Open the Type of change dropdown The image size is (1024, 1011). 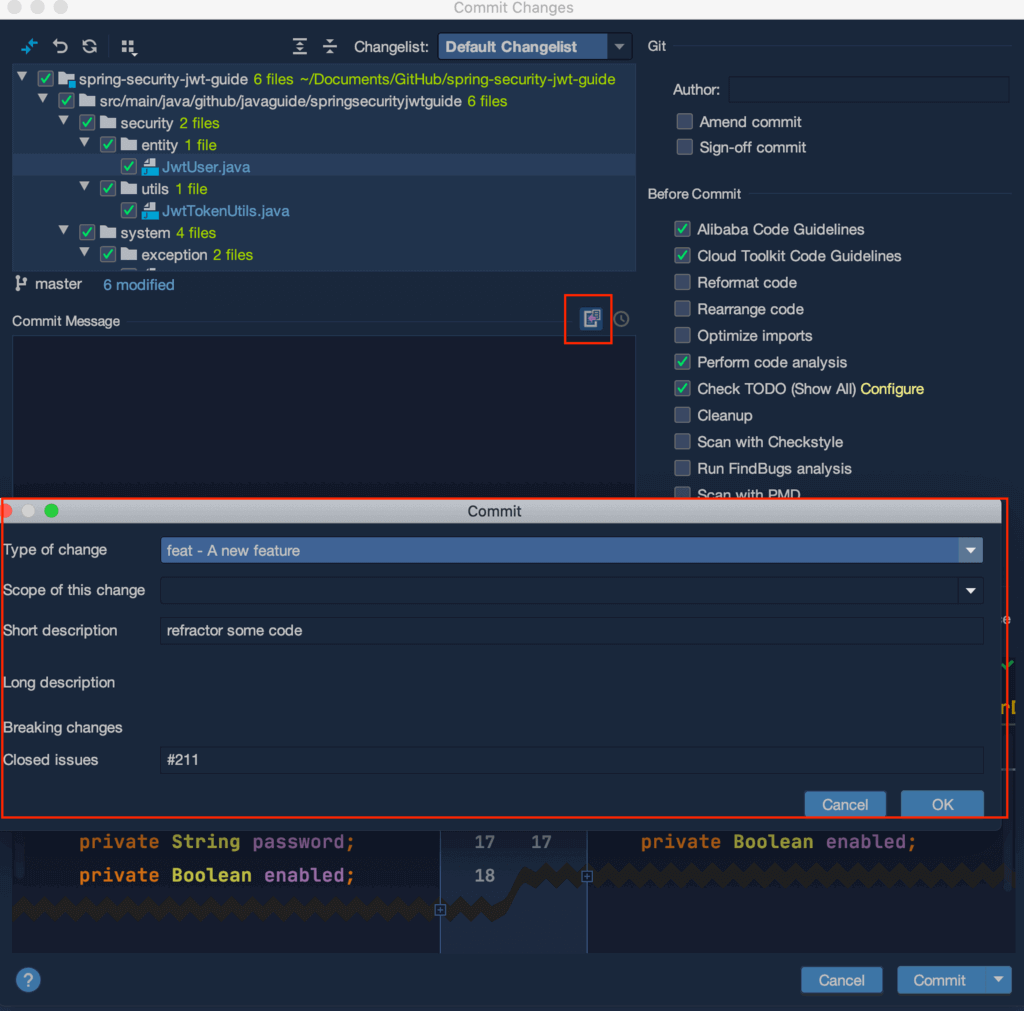coord(969,550)
